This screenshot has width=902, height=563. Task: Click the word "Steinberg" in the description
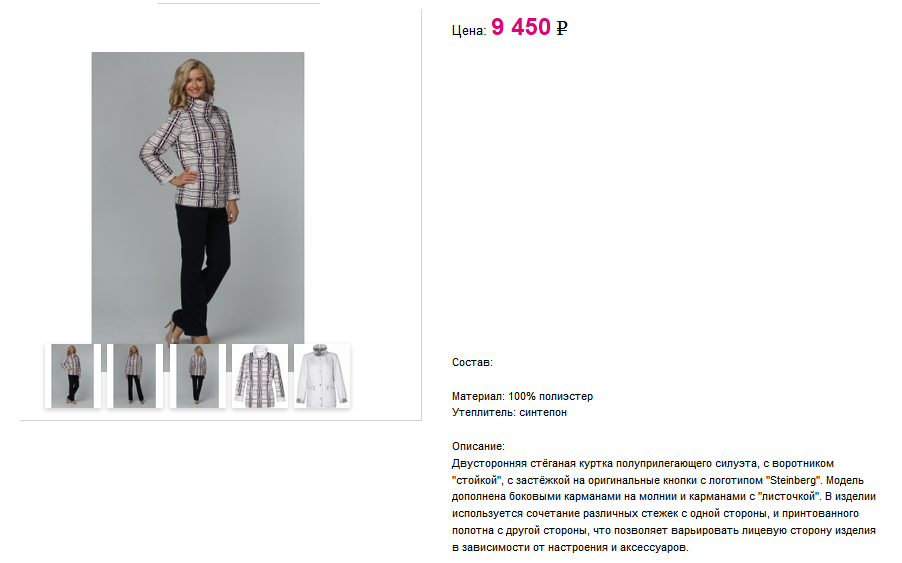pyautogui.click(x=793, y=480)
